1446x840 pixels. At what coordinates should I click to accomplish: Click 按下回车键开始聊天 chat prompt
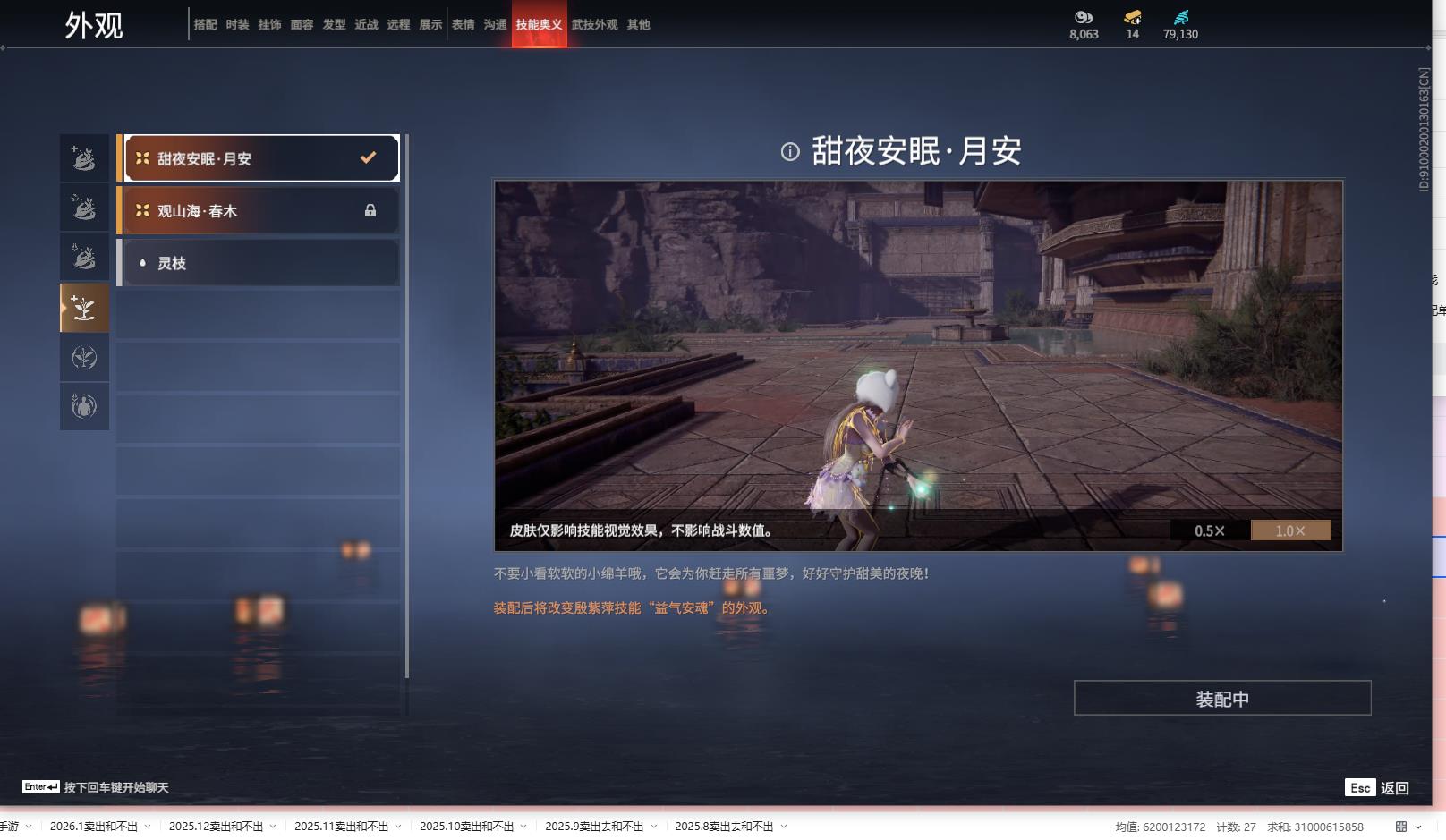116,787
